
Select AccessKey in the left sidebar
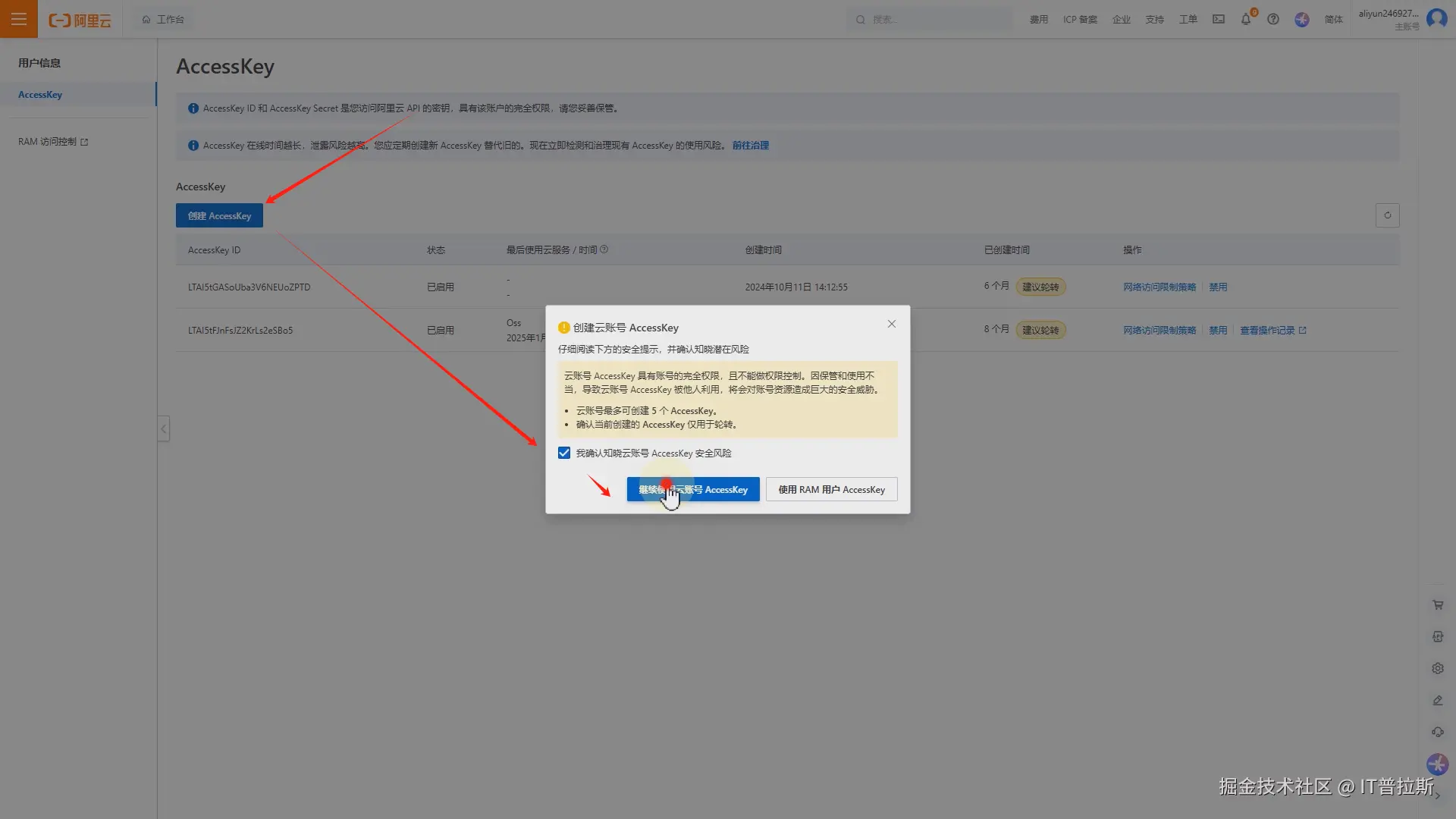(x=40, y=95)
